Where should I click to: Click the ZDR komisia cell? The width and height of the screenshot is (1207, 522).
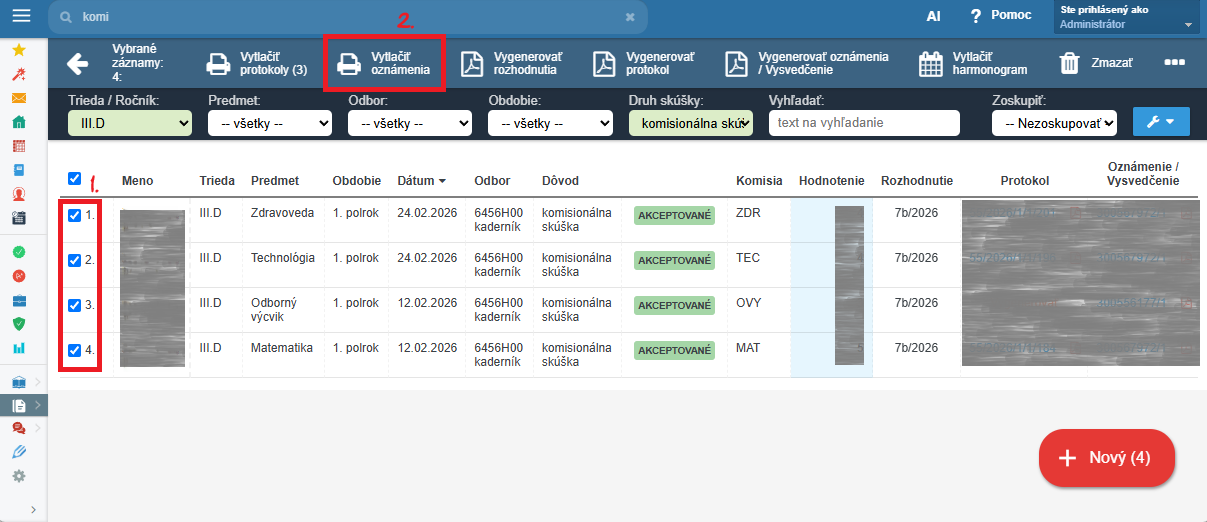[748, 213]
